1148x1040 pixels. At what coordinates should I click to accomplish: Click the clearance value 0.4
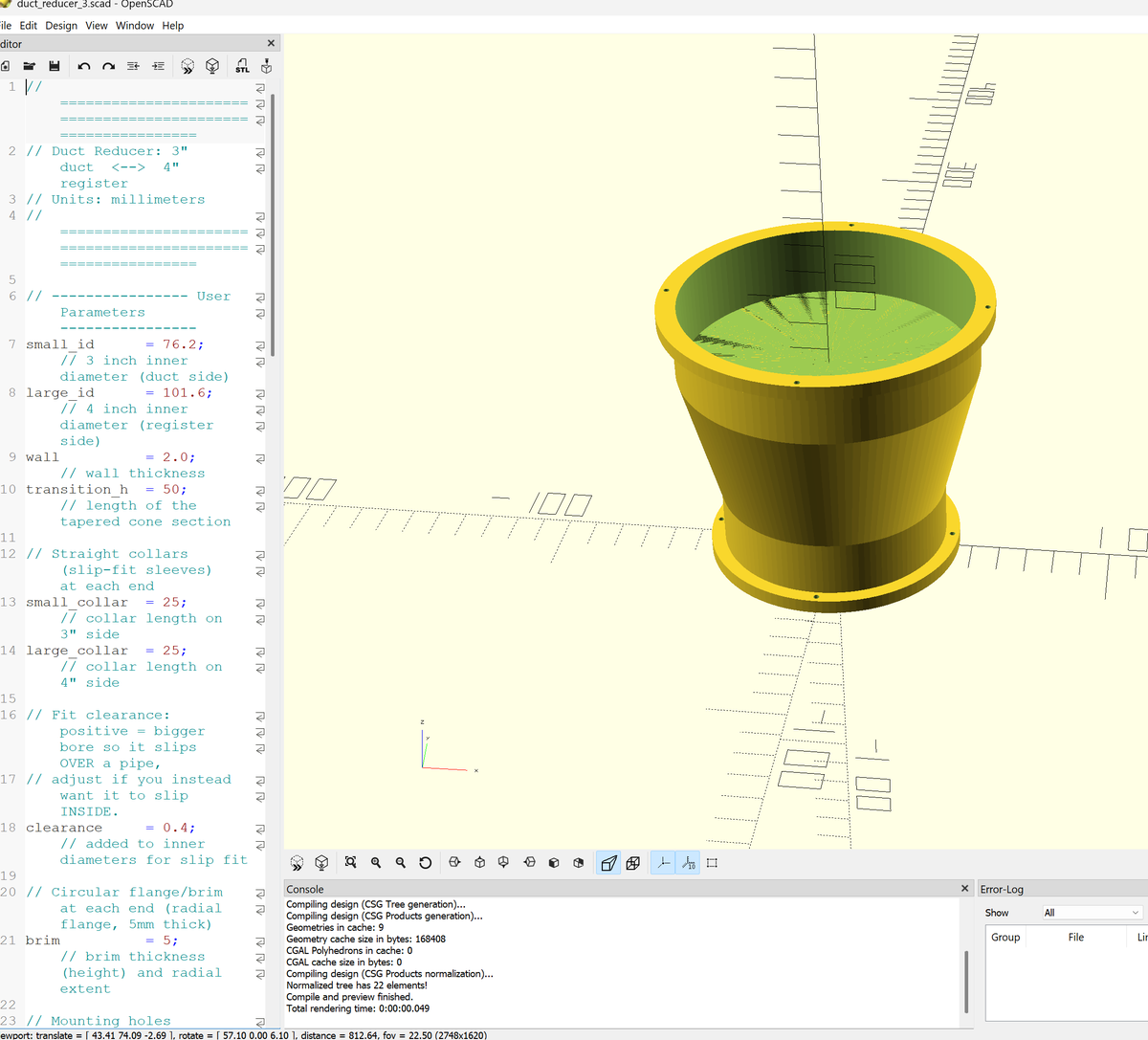[x=175, y=829]
